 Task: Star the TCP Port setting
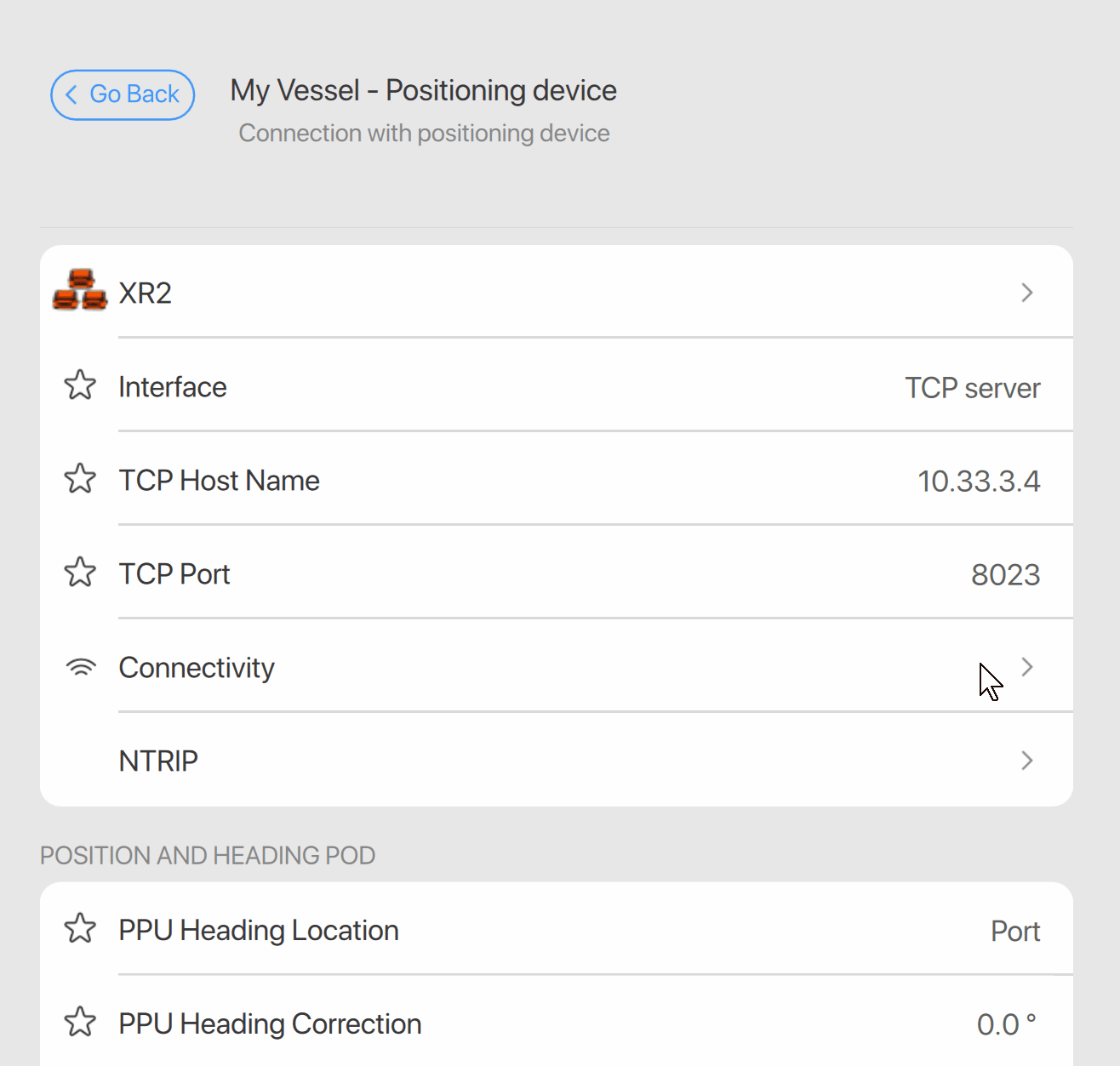81,573
